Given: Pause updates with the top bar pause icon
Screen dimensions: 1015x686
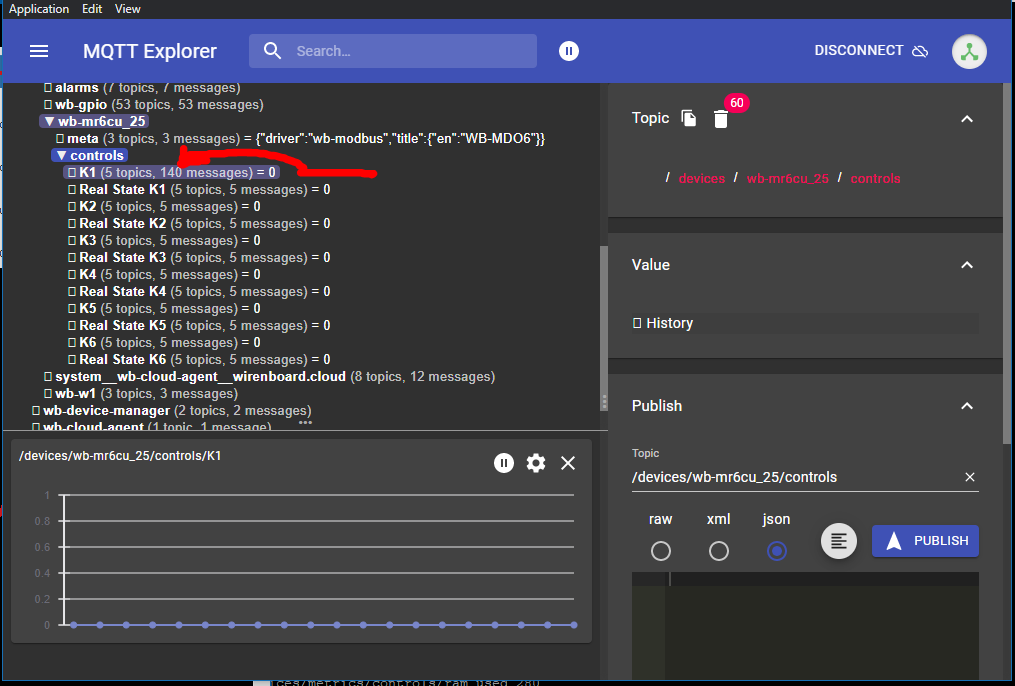Looking at the screenshot, I should tap(569, 51).
